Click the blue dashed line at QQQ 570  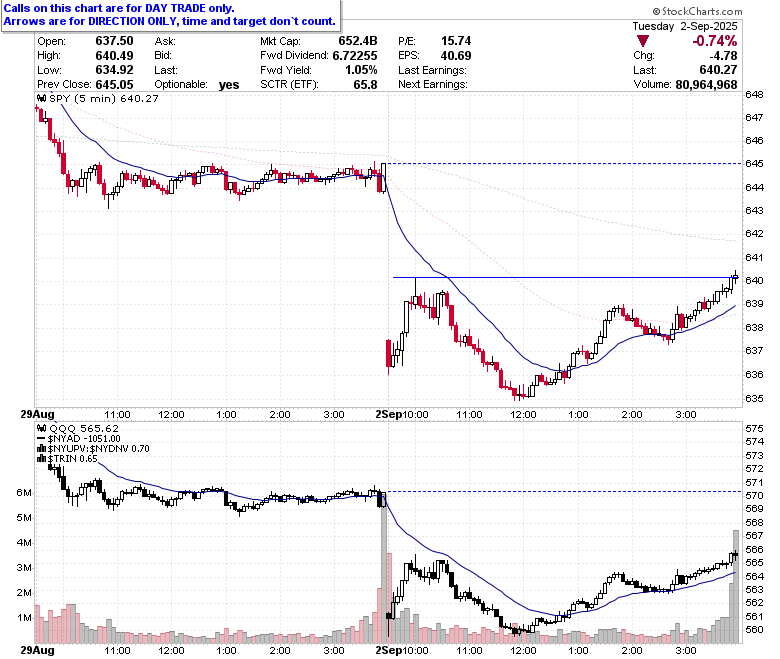(564, 492)
